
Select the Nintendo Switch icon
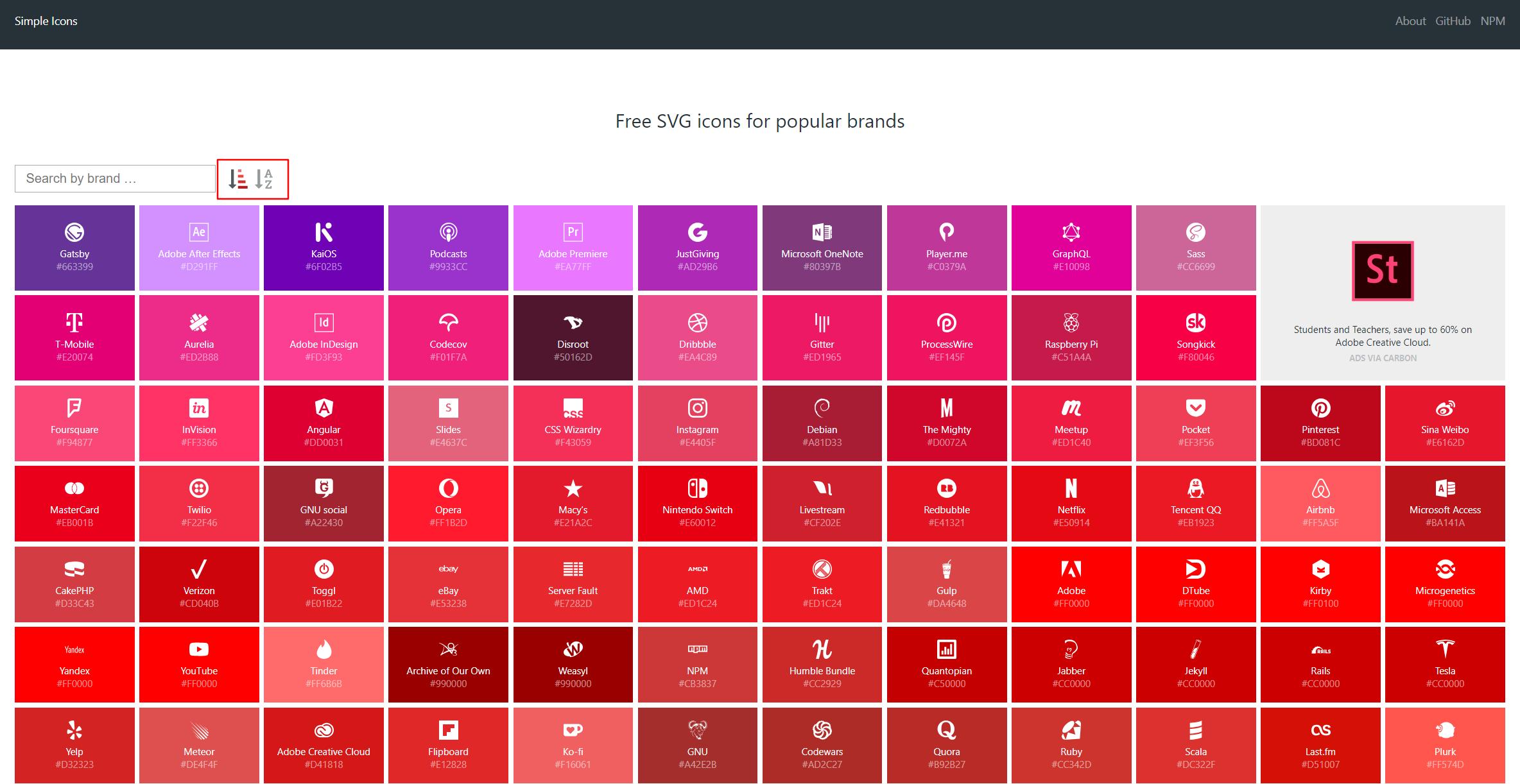pos(697,489)
